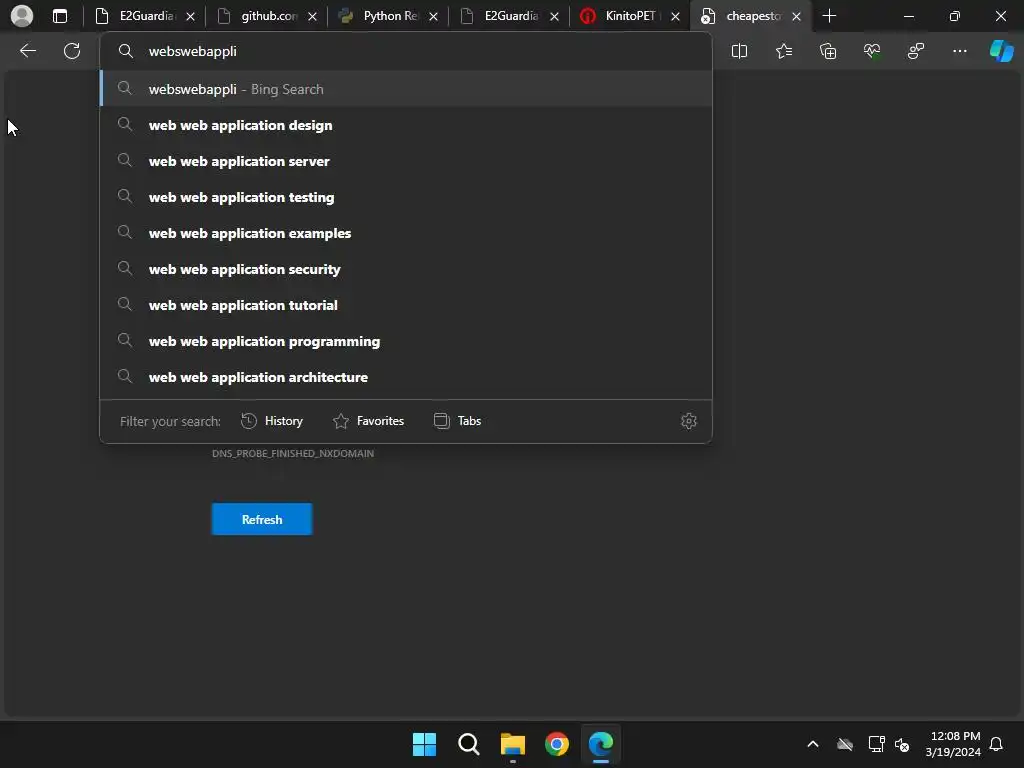The width and height of the screenshot is (1024, 768).
Task: Open the profile avatar icon
Action: (x=22, y=16)
